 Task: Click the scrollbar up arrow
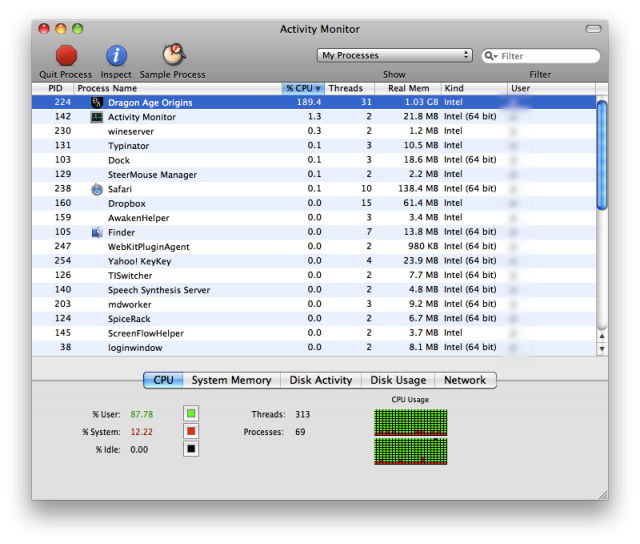point(602,336)
